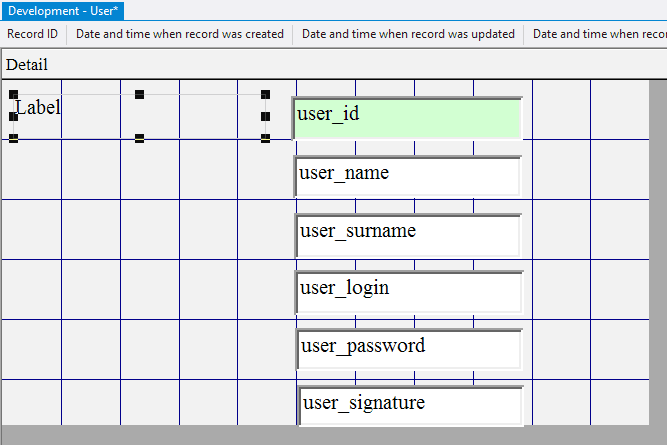
Task: Select the Development - User* tab
Action: pos(63,10)
